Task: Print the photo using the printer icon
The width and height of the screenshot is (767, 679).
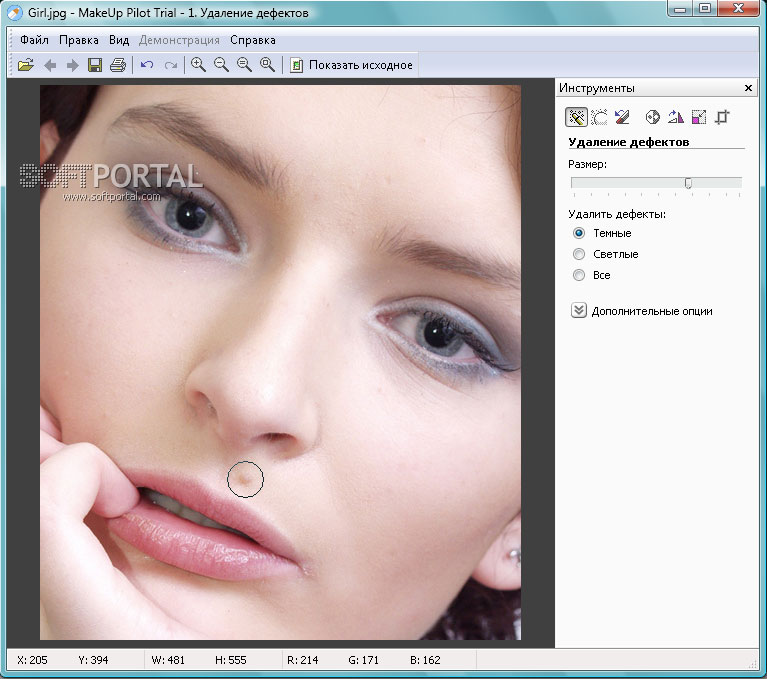Action: coord(118,65)
